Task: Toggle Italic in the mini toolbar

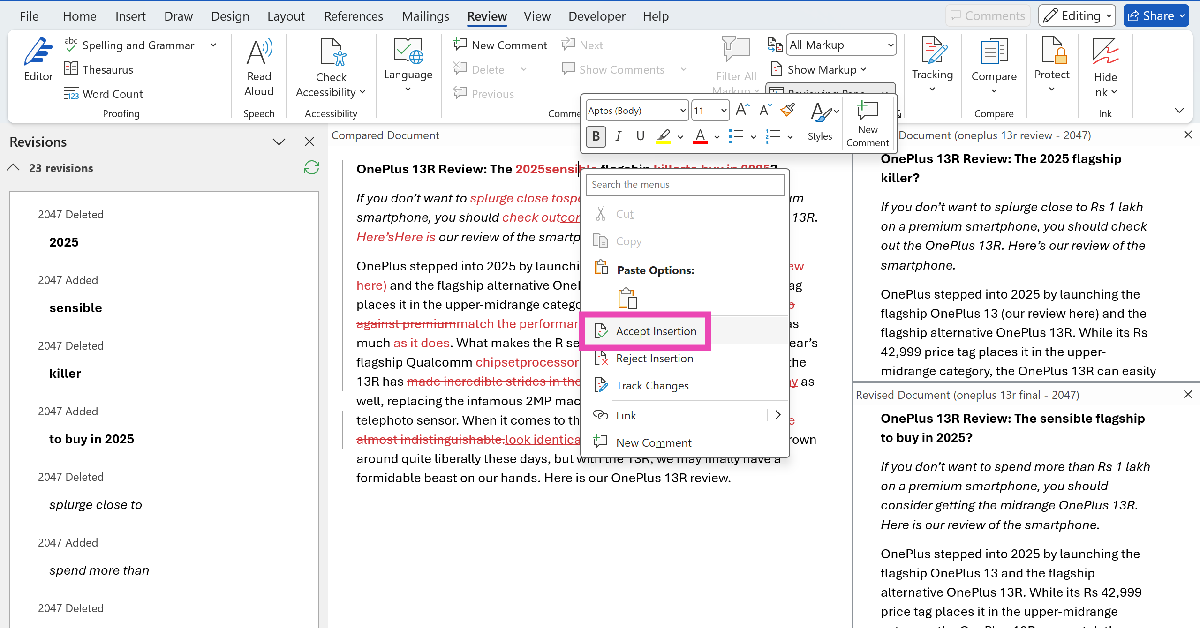Action: tap(618, 136)
